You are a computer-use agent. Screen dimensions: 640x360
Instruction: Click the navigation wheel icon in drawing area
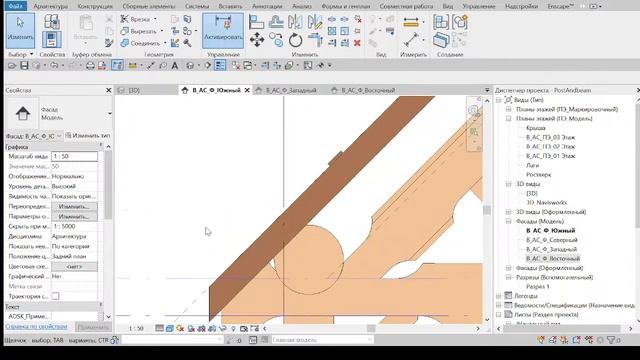(473, 111)
